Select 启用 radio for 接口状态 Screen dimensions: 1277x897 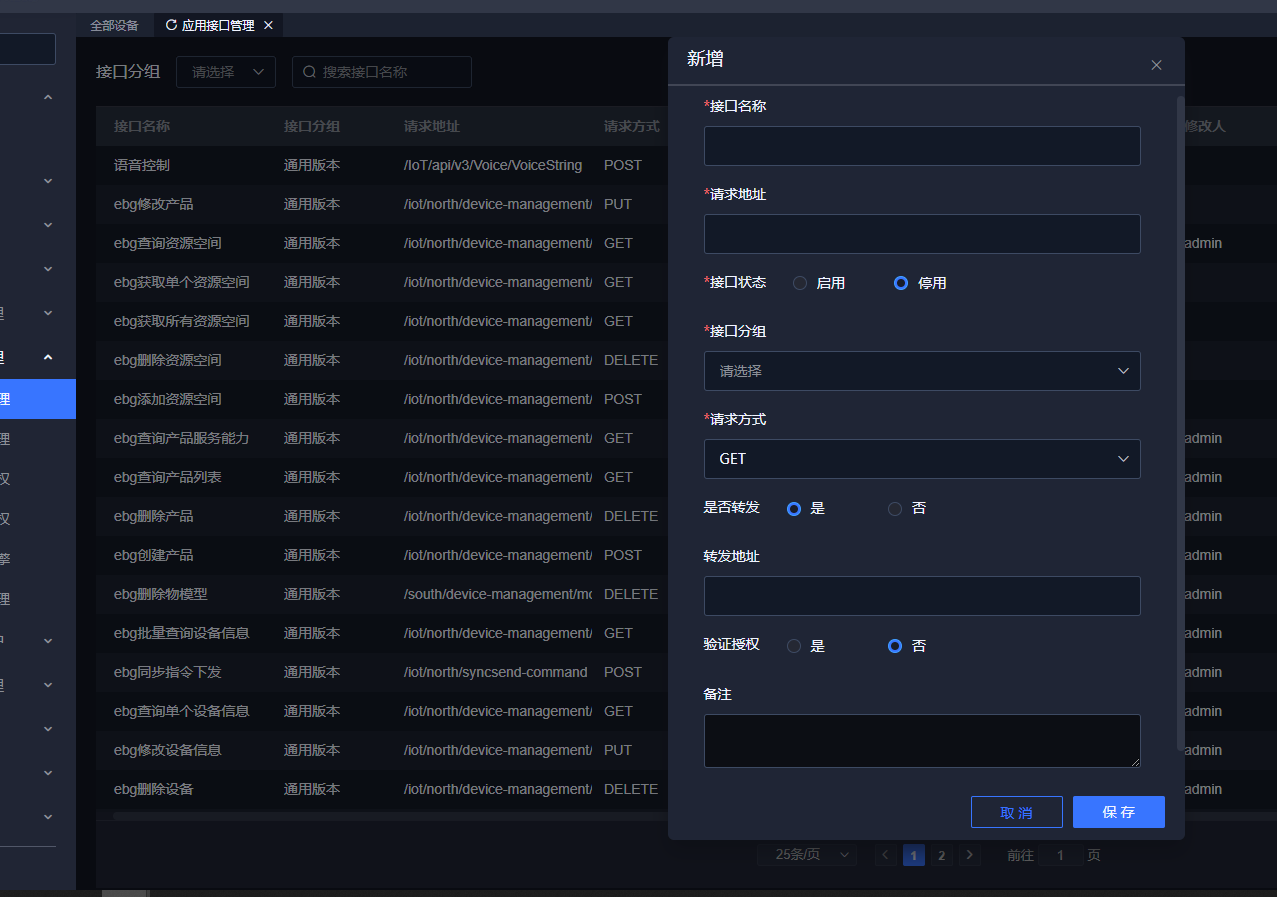click(800, 283)
